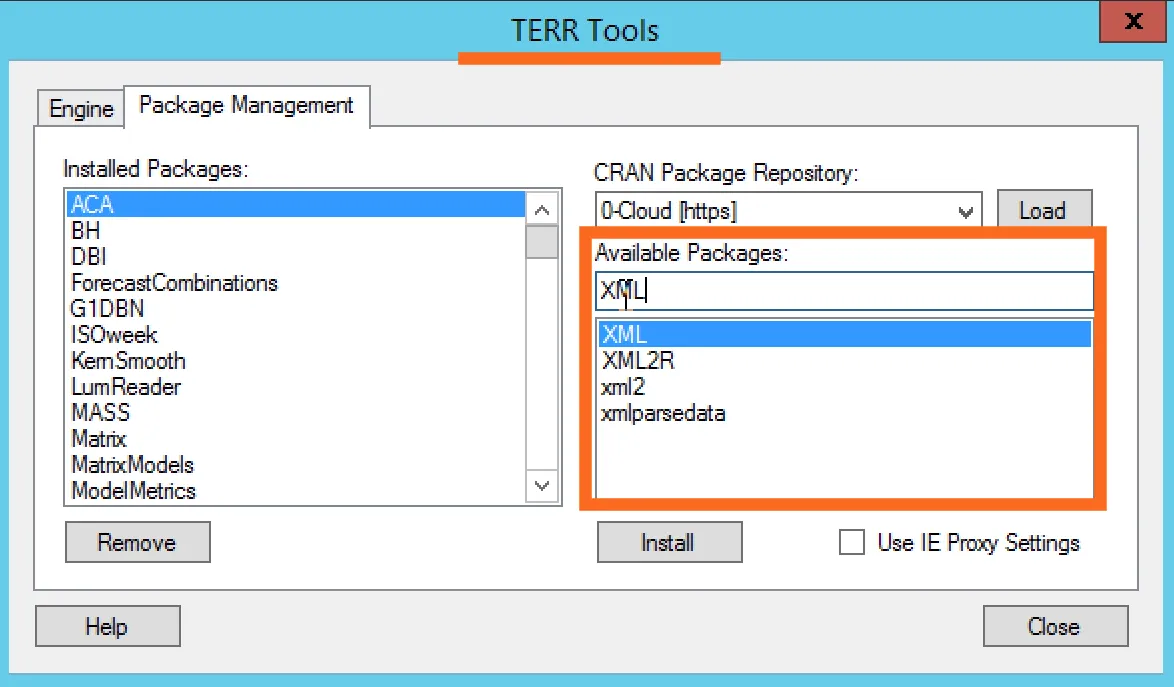Select KernSmooth package
The image size is (1174, 687).
(296, 361)
